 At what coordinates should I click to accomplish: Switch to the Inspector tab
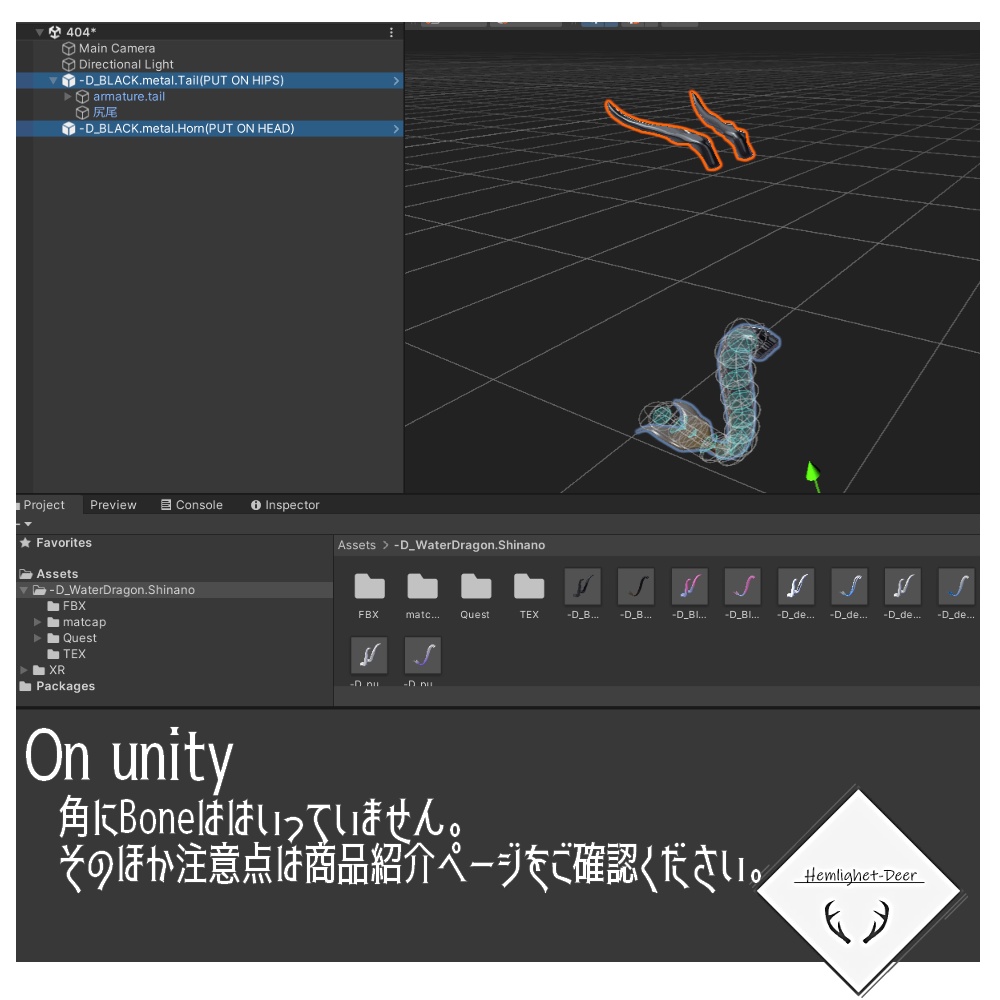point(285,504)
